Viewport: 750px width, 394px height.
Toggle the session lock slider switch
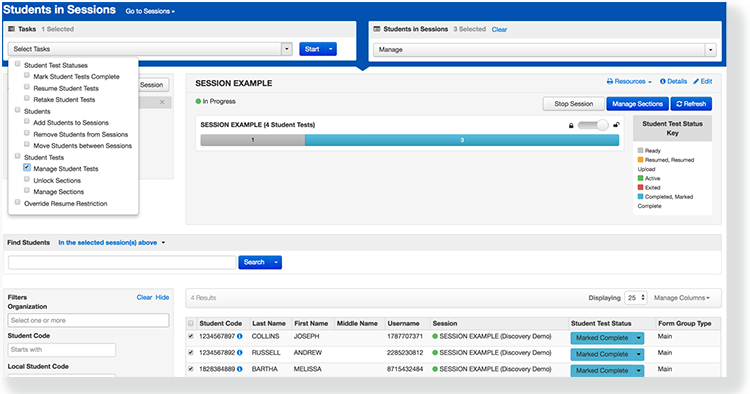[593, 125]
